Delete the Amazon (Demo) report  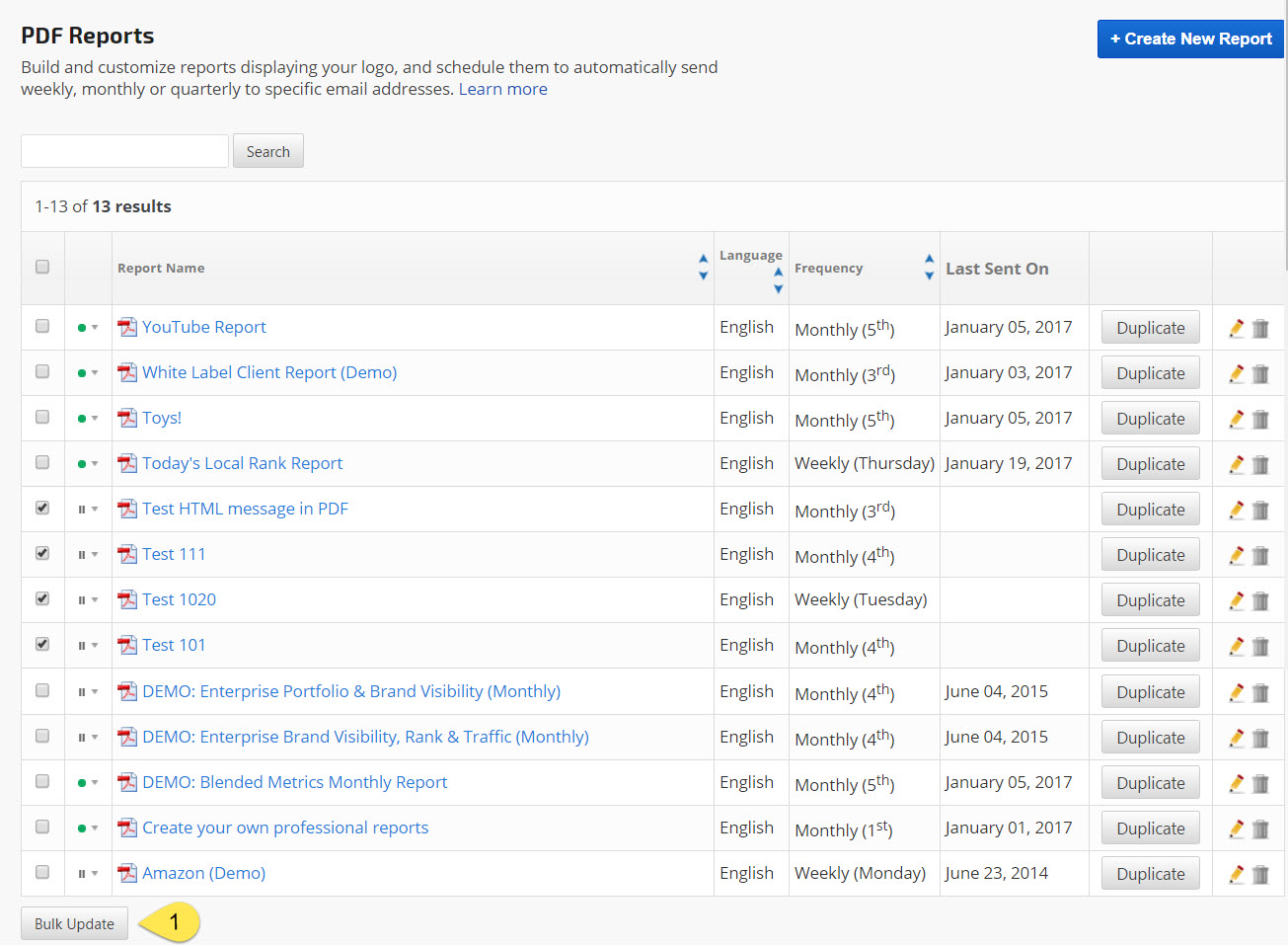[x=1260, y=875]
